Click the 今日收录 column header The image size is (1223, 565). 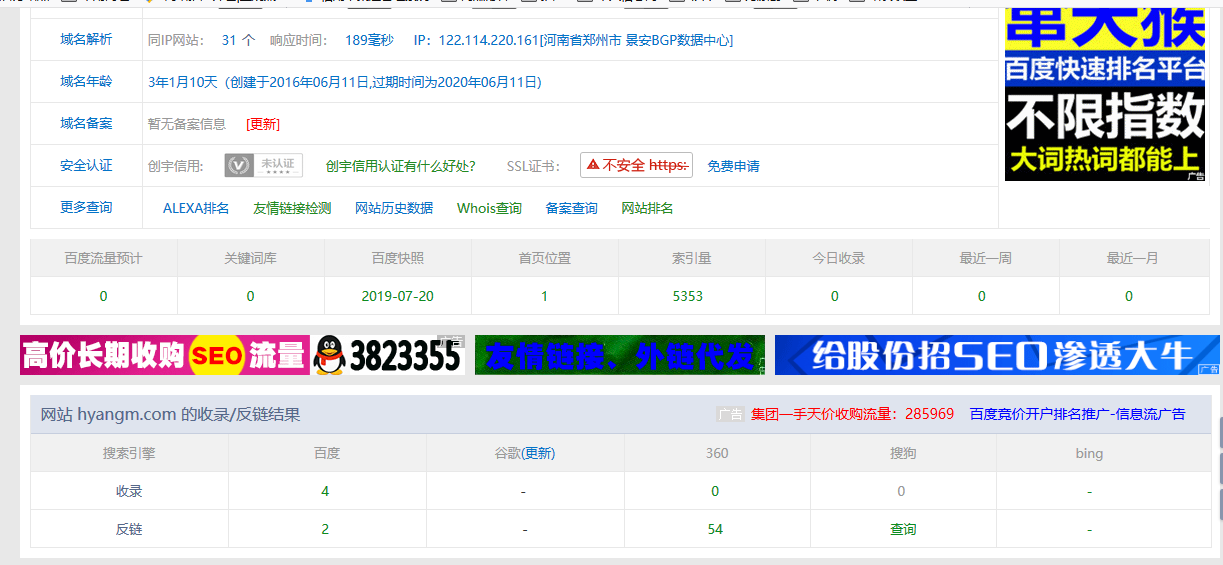click(839, 258)
